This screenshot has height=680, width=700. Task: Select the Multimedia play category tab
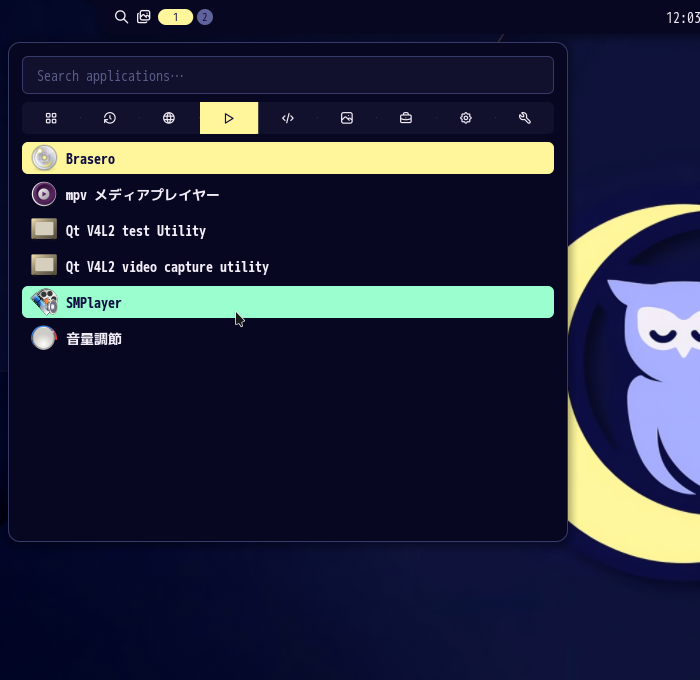pyautogui.click(x=229, y=118)
